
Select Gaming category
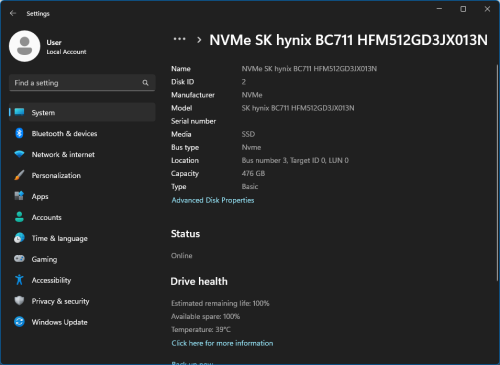[x=82, y=259]
